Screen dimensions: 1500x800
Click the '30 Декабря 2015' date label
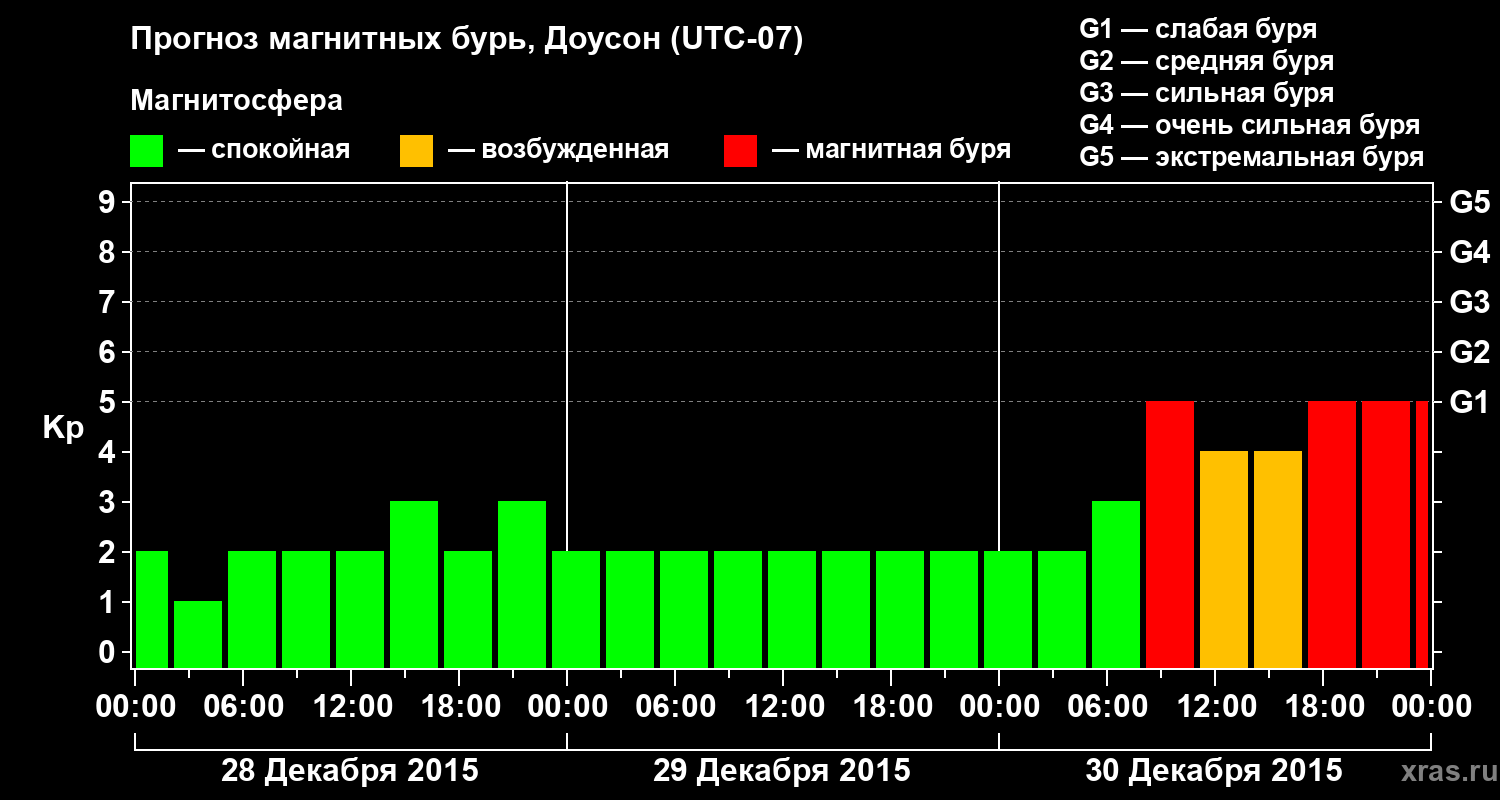pos(1214,771)
